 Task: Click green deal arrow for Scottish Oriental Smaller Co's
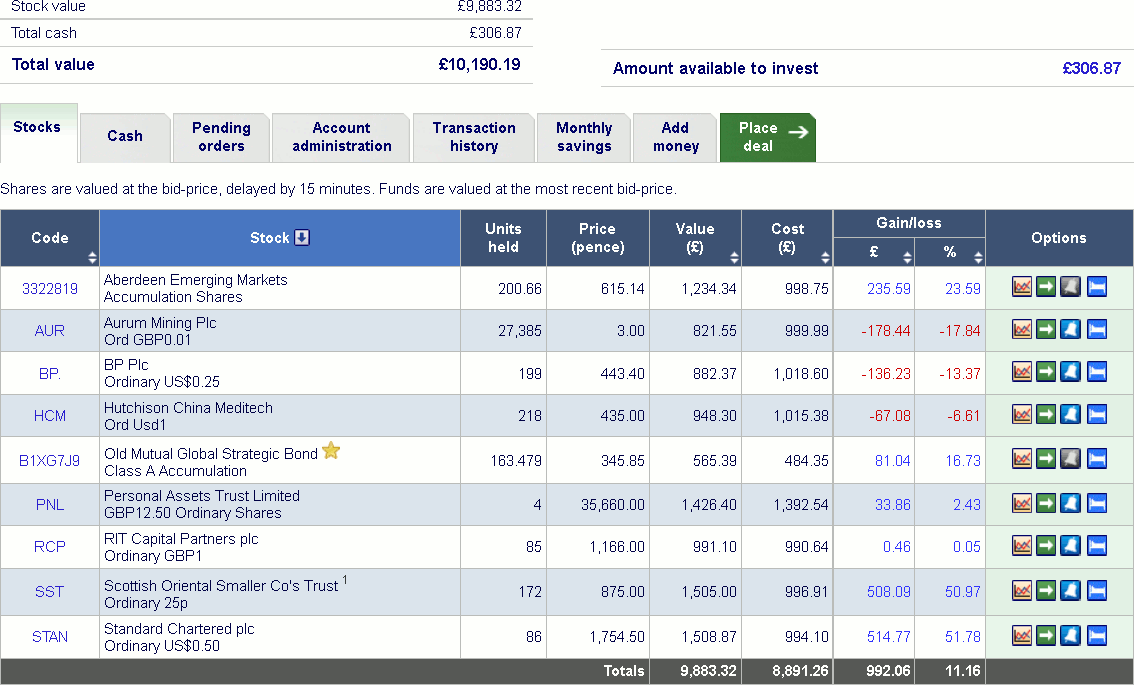pyautogui.click(x=1046, y=590)
